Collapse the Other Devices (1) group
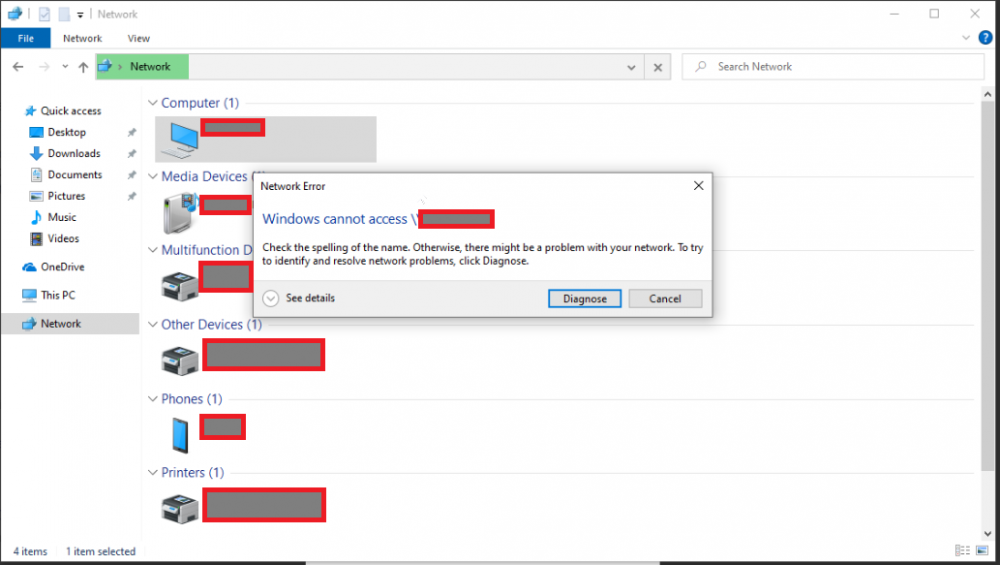The image size is (1000, 565). coord(152,325)
